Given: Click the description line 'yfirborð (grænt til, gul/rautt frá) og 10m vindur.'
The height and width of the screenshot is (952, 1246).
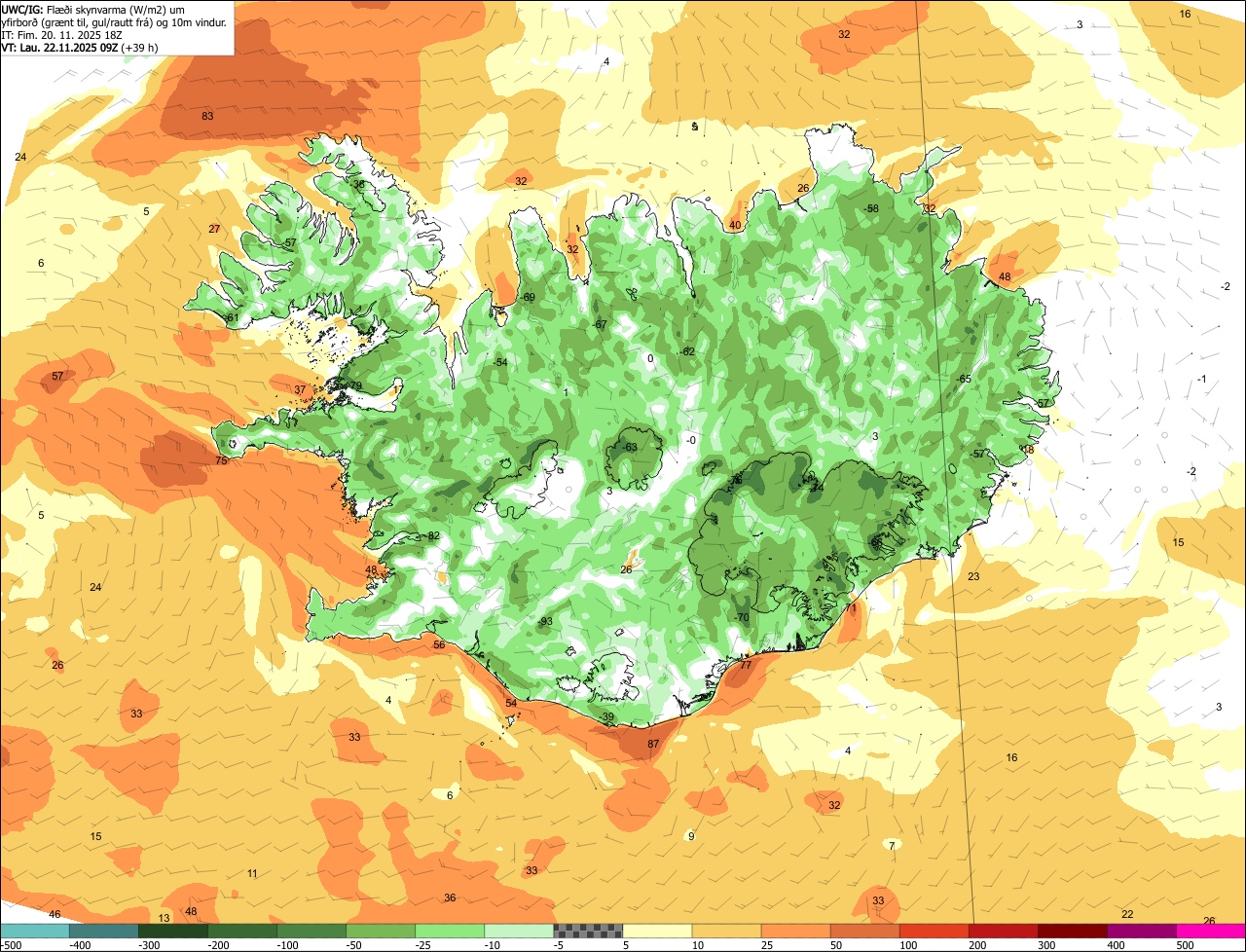Looking at the screenshot, I should click(115, 21).
